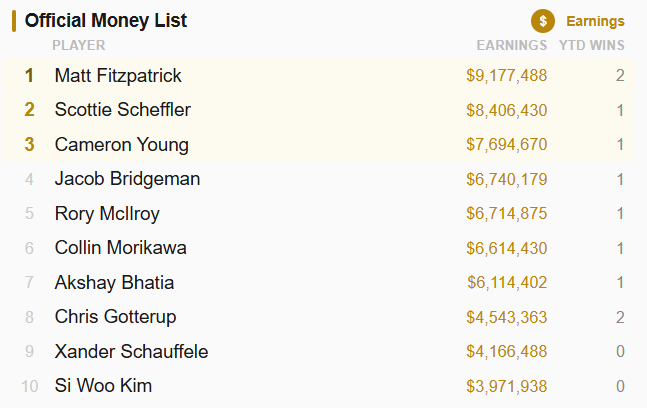The image size is (647, 408).
Task: Select Cameron Young in the list
Action: pos(121,144)
